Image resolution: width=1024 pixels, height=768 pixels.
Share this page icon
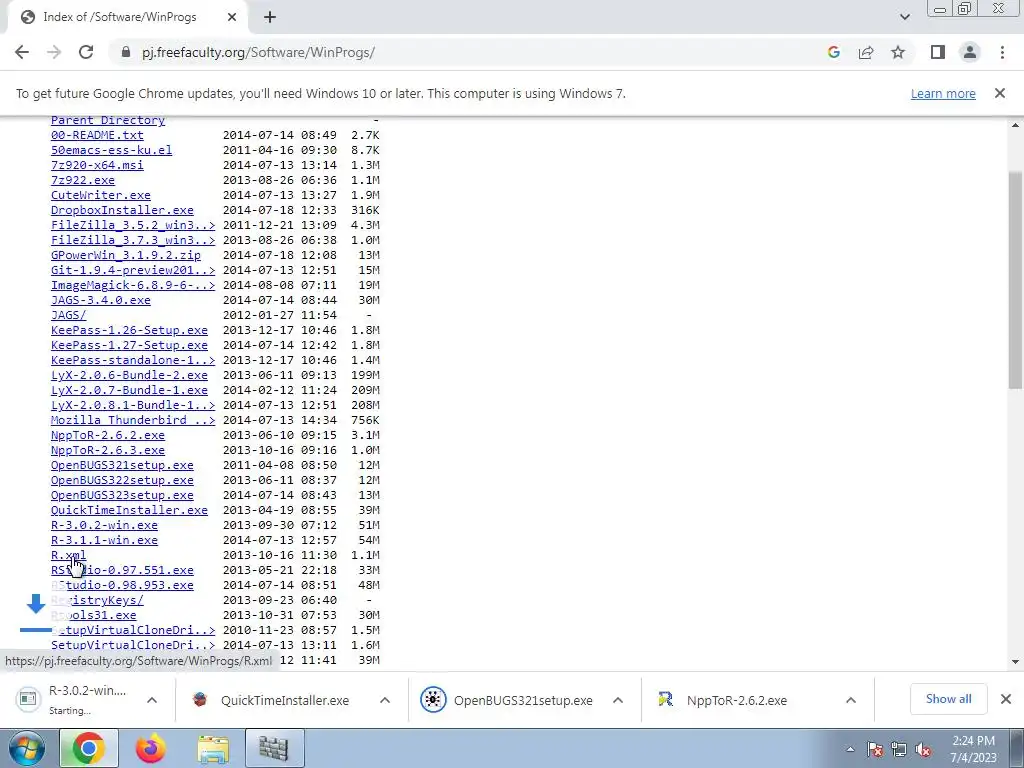[866, 52]
